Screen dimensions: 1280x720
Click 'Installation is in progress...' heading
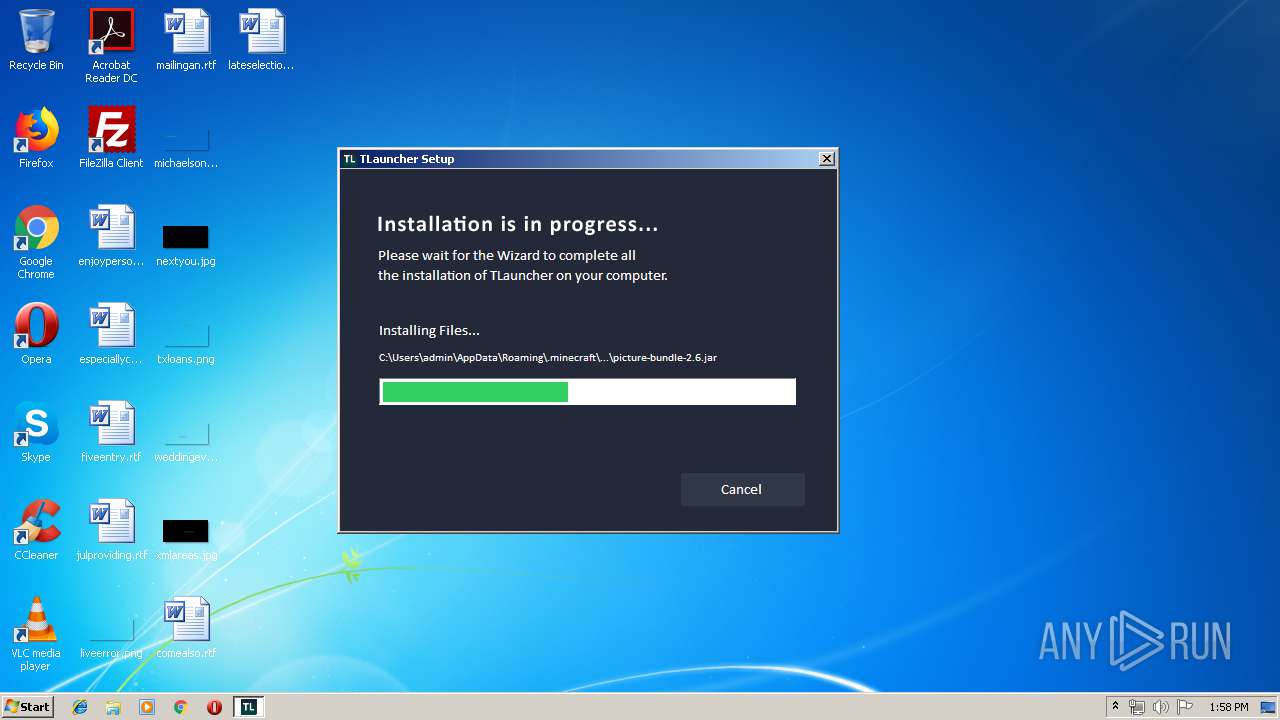coord(517,224)
